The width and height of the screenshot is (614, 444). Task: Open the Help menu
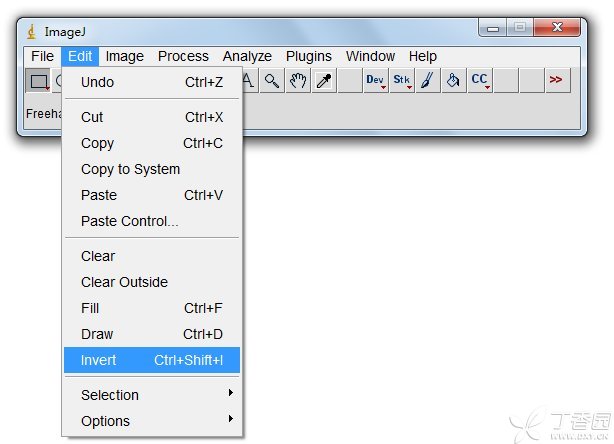tap(423, 56)
